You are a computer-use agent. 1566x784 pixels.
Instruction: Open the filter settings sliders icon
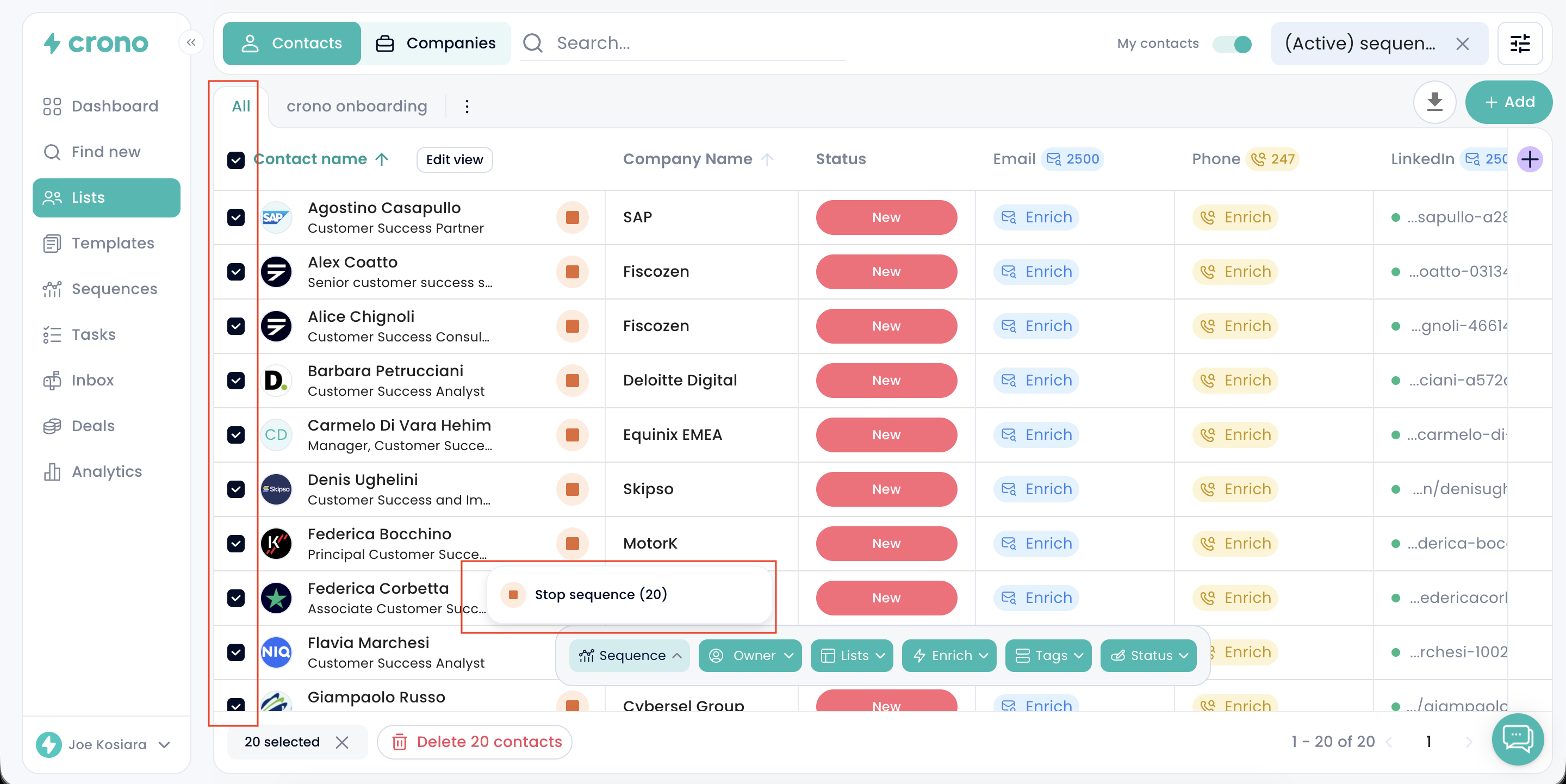pos(1520,43)
